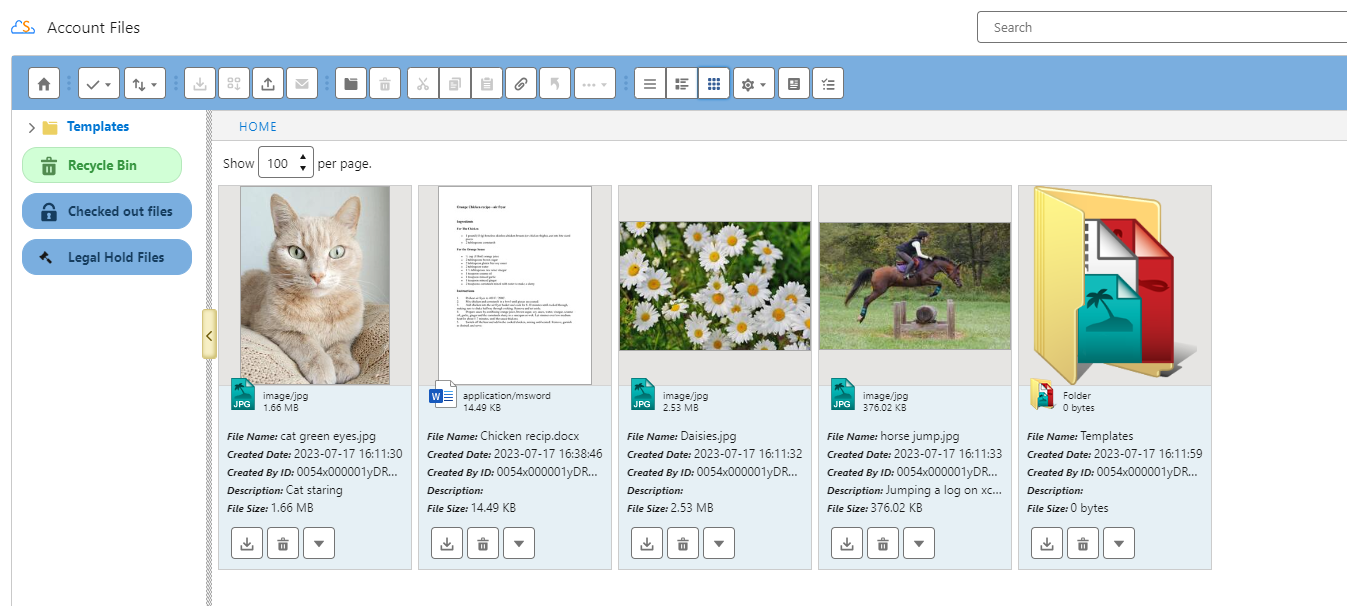Open settings gear dropdown in toolbar

point(753,84)
